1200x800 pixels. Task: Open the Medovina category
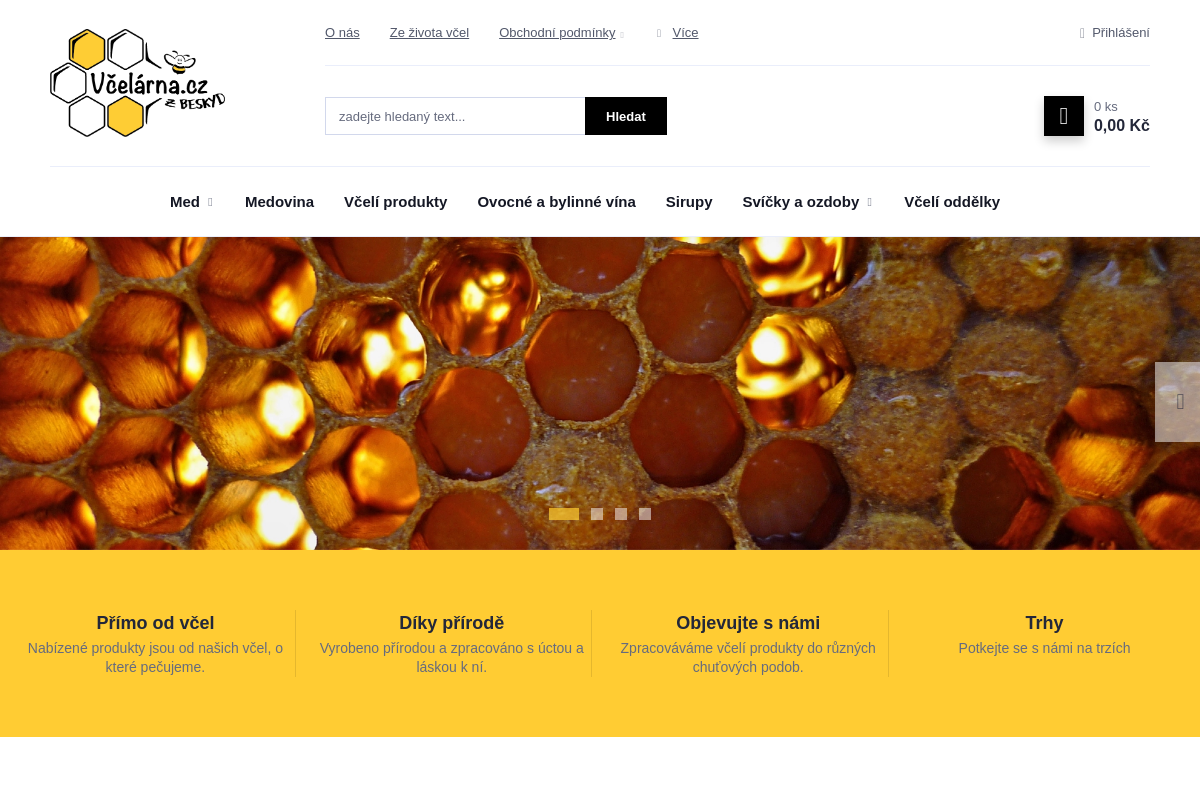279,202
